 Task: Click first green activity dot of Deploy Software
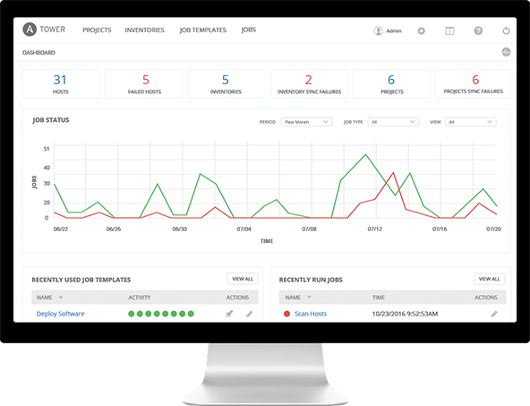pyautogui.click(x=131, y=314)
